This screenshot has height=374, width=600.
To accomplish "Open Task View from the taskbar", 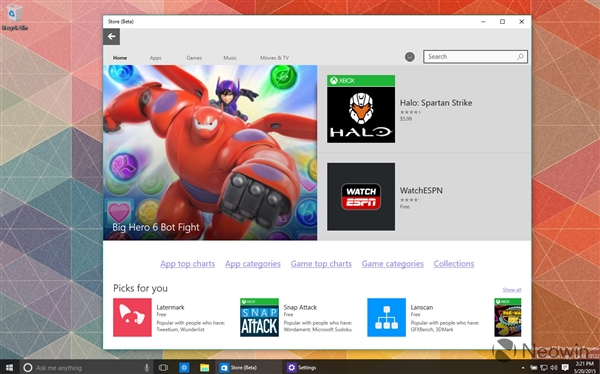I will [x=163, y=367].
